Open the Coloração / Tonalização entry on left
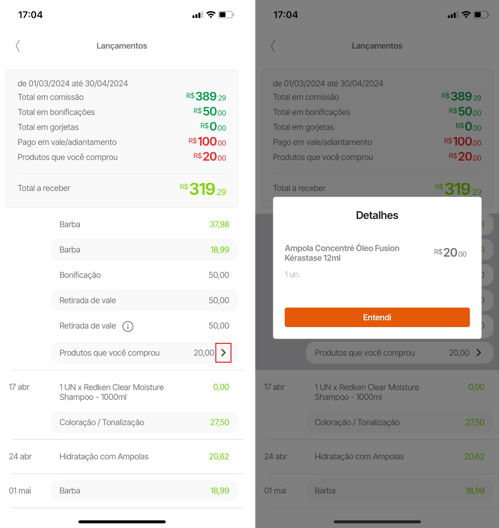This screenshot has height=528, width=500. coord(144,422)
